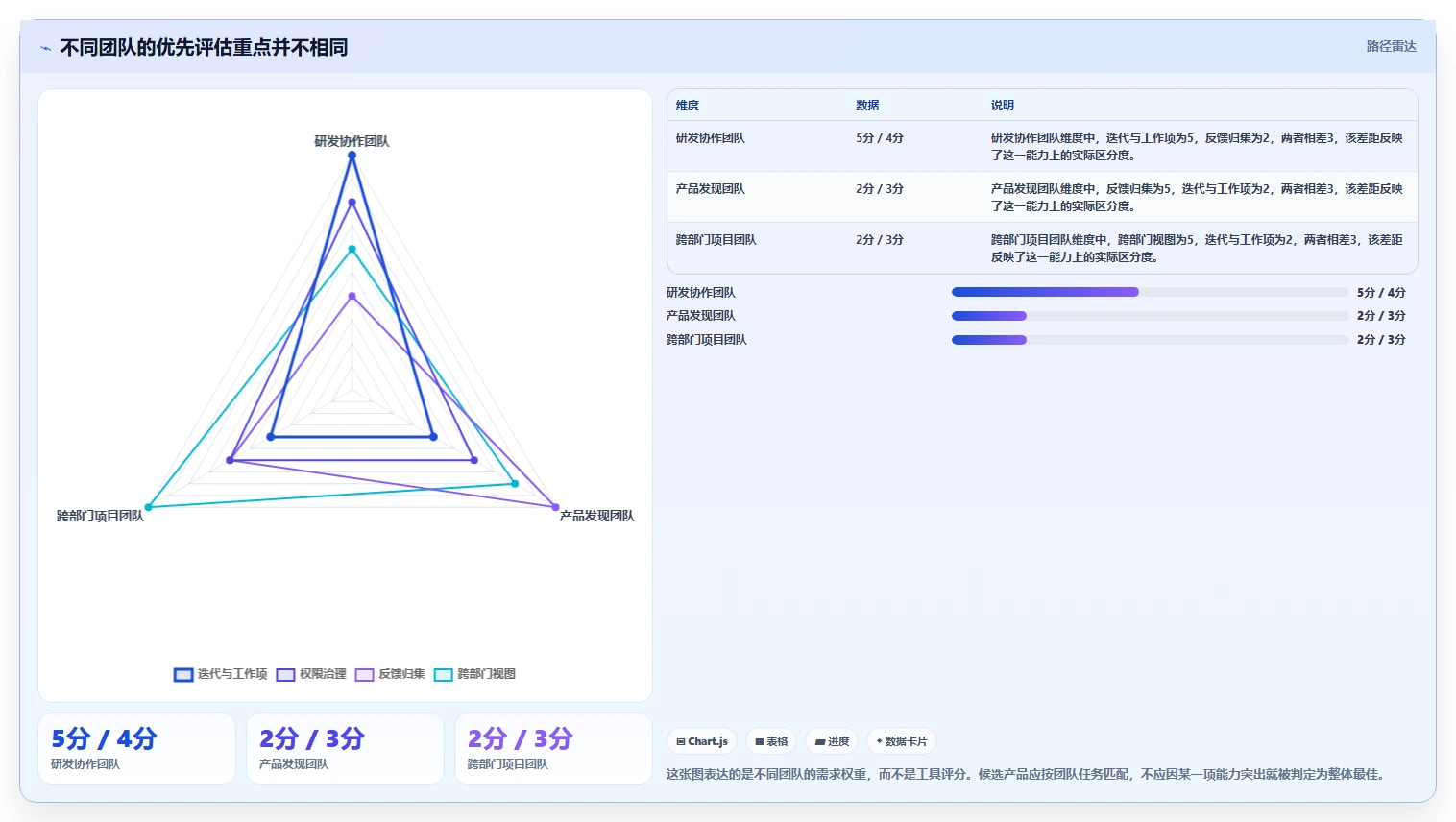Click the 跨部门项目团队 progress bar
The image size is (1456, 822).
point(1151,340)
